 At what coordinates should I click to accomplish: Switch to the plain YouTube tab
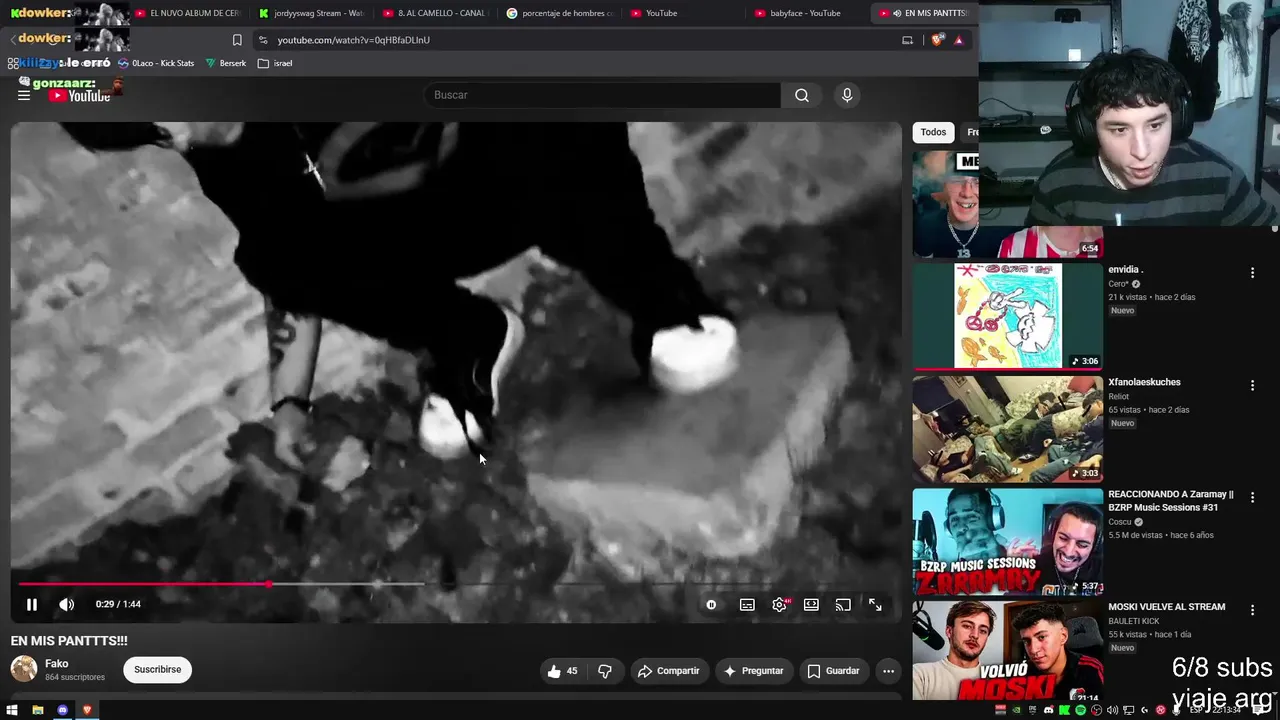682,13
